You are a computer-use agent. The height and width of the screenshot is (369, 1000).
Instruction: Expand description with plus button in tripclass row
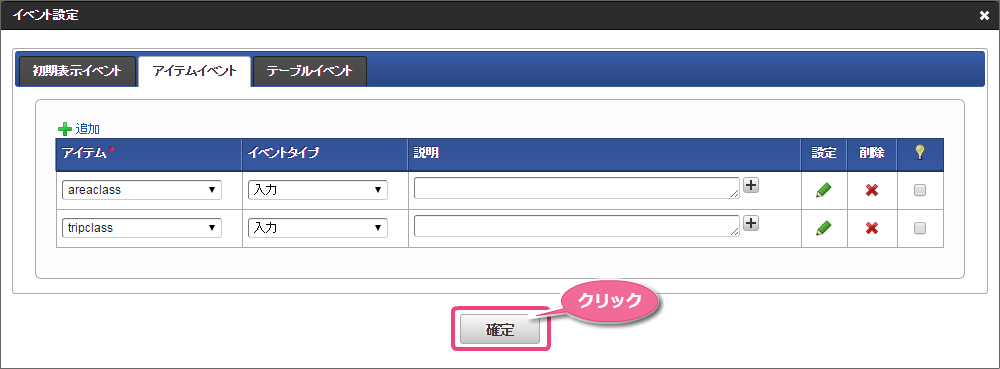751,222
